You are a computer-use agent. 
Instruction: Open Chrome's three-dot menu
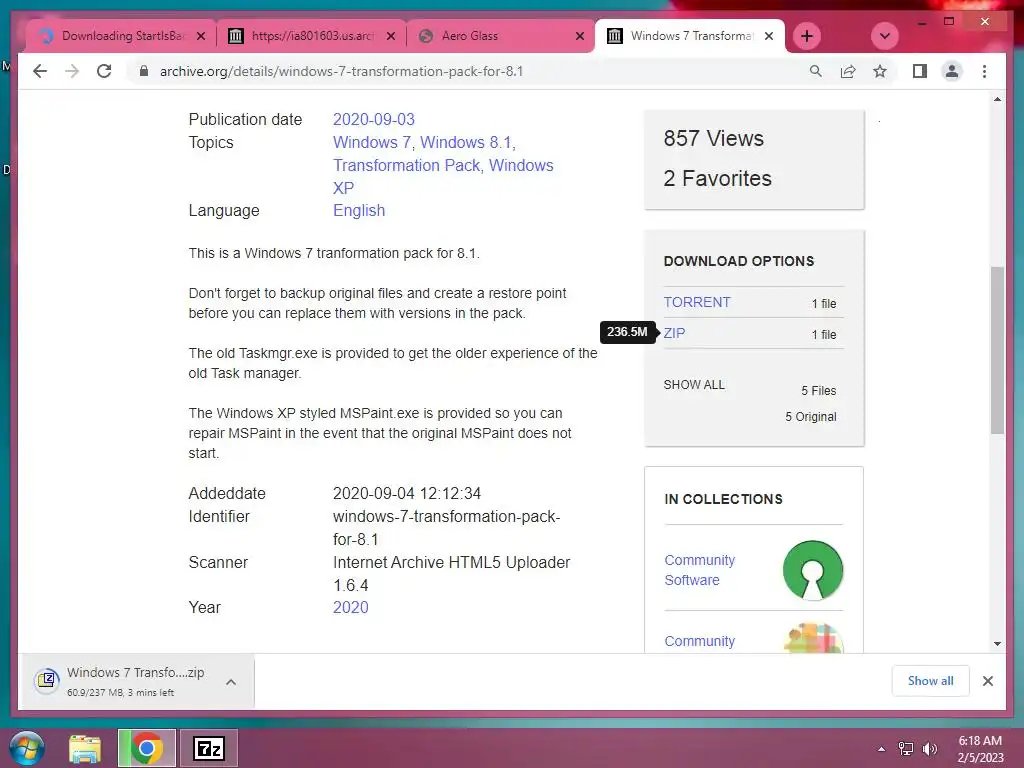point(984,71)
